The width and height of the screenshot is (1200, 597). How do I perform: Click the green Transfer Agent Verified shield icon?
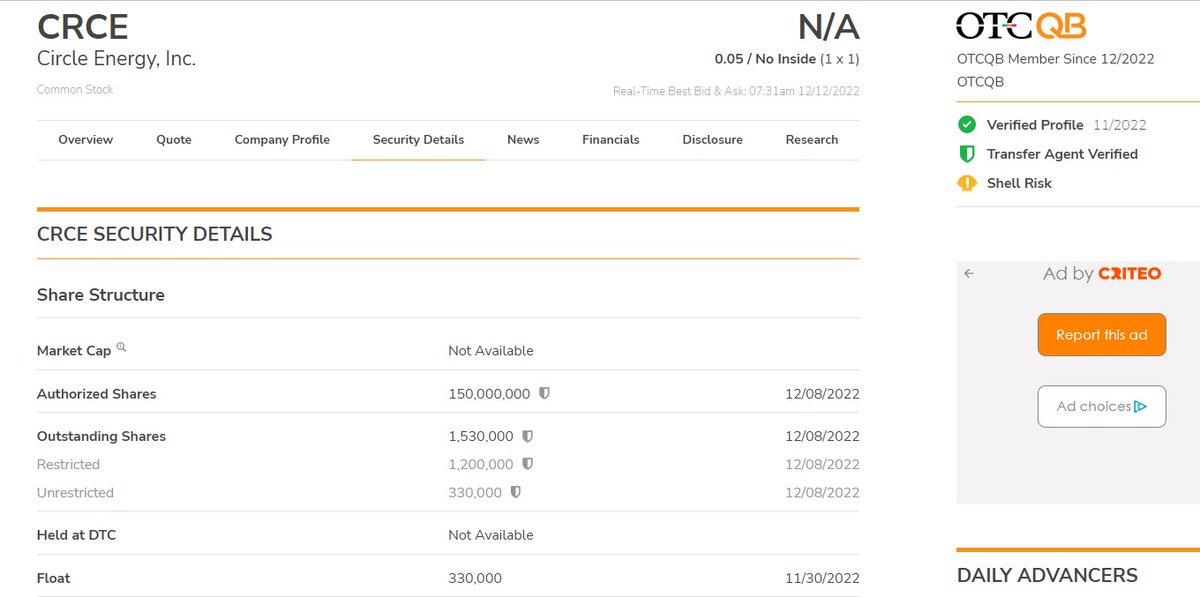(966, 154)
